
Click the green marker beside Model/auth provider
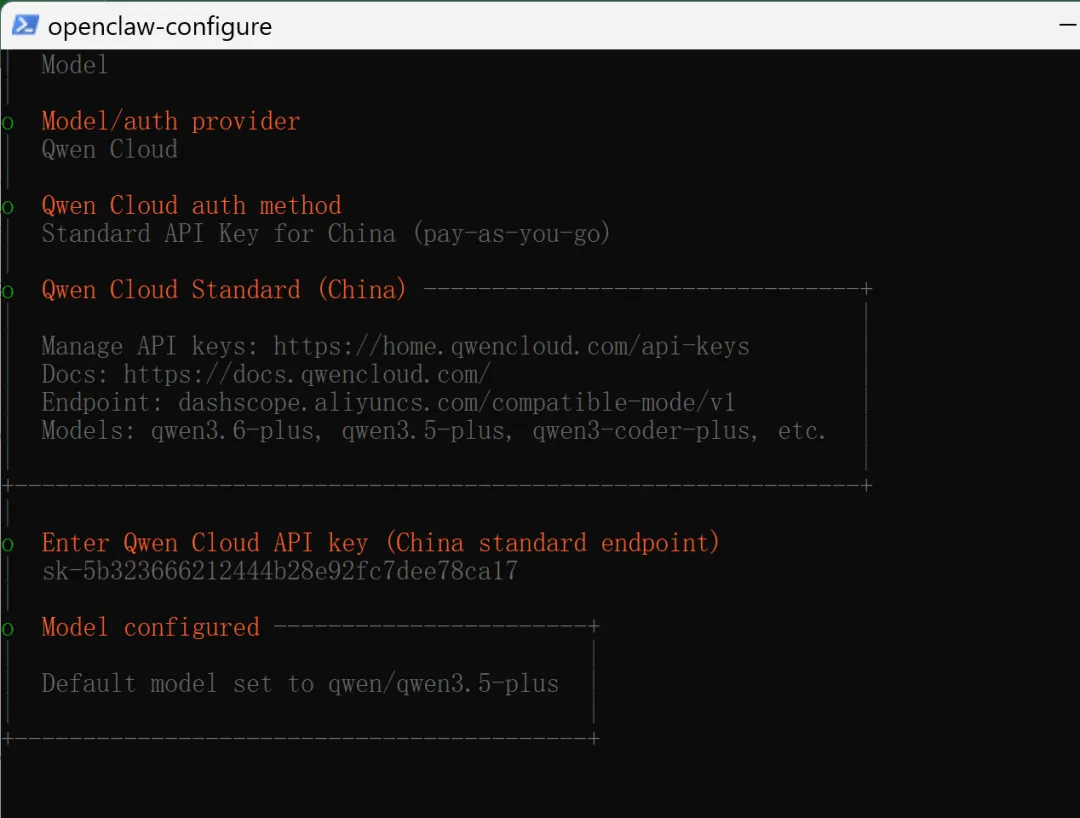click(8, 123)
